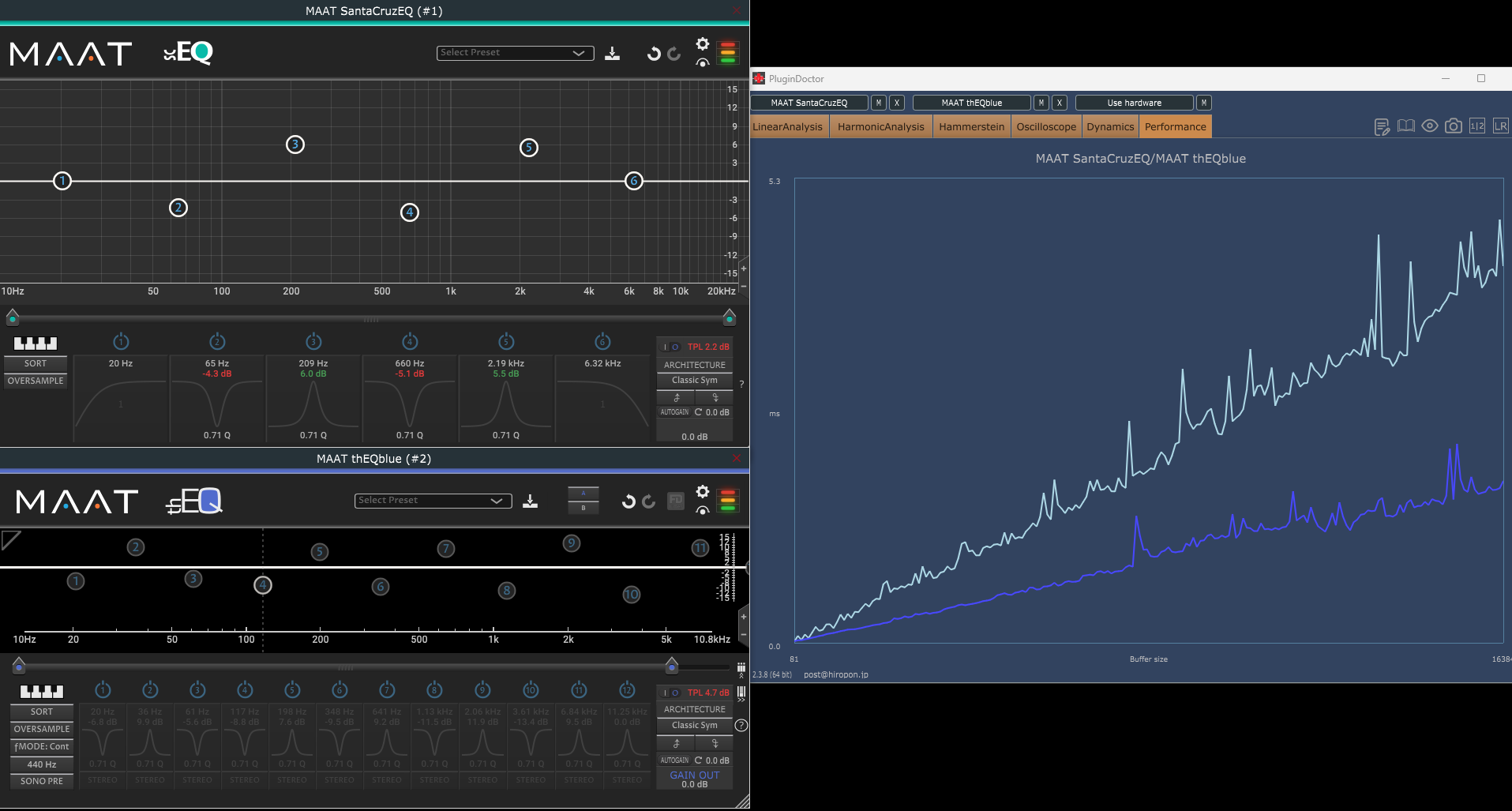
Task: Click the SantaCruzEQ traffic-light meter icon
Action: click(x=728, y=53)
